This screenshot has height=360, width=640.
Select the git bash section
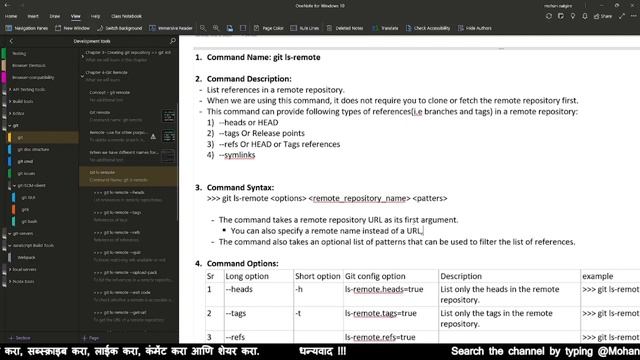click(45, 221)
